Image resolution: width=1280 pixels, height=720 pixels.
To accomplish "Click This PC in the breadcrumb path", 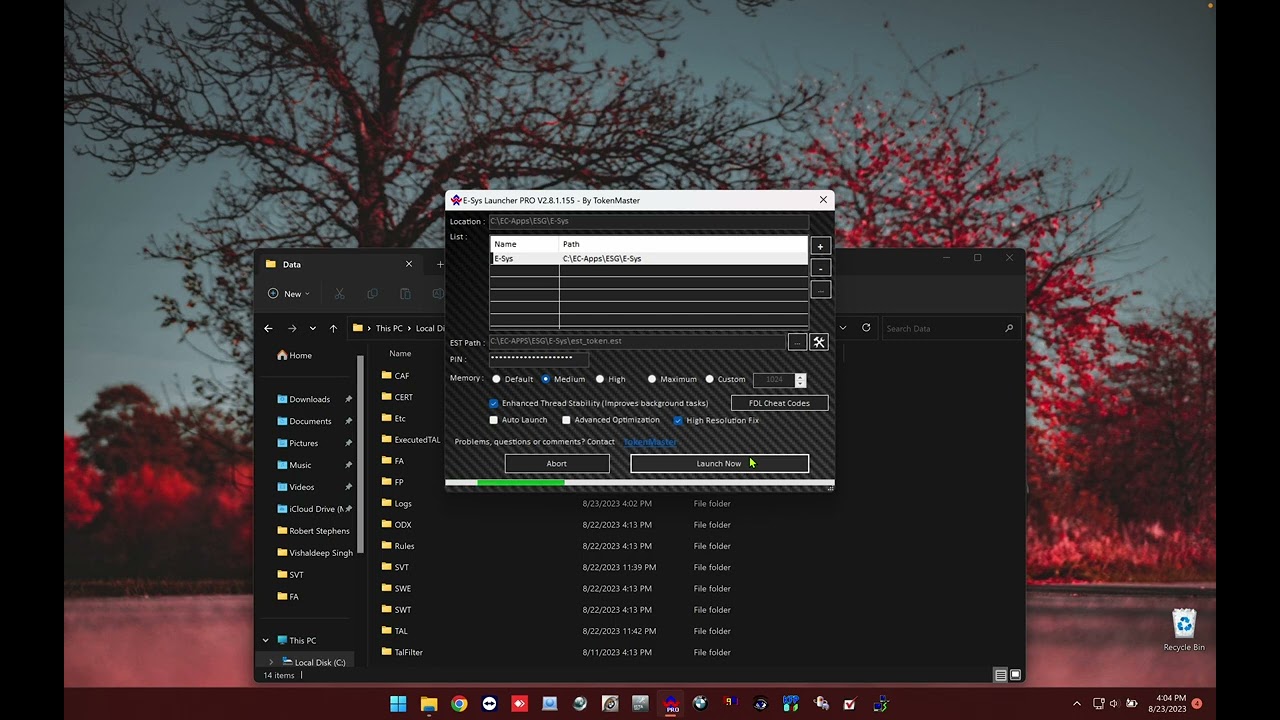I will (389, 328).
